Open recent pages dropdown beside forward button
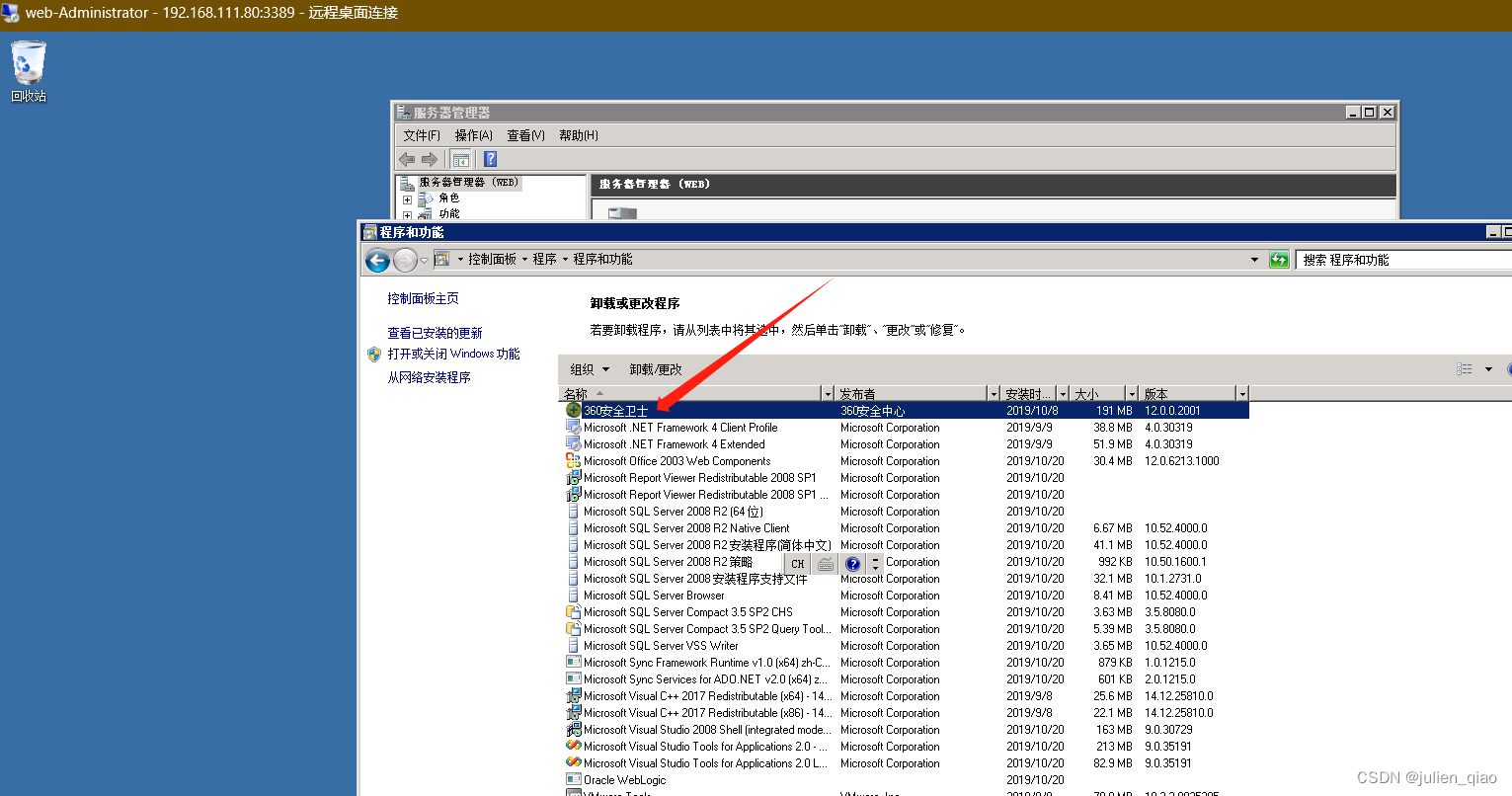Screen dimensions: 1512x796 [424, 261]
